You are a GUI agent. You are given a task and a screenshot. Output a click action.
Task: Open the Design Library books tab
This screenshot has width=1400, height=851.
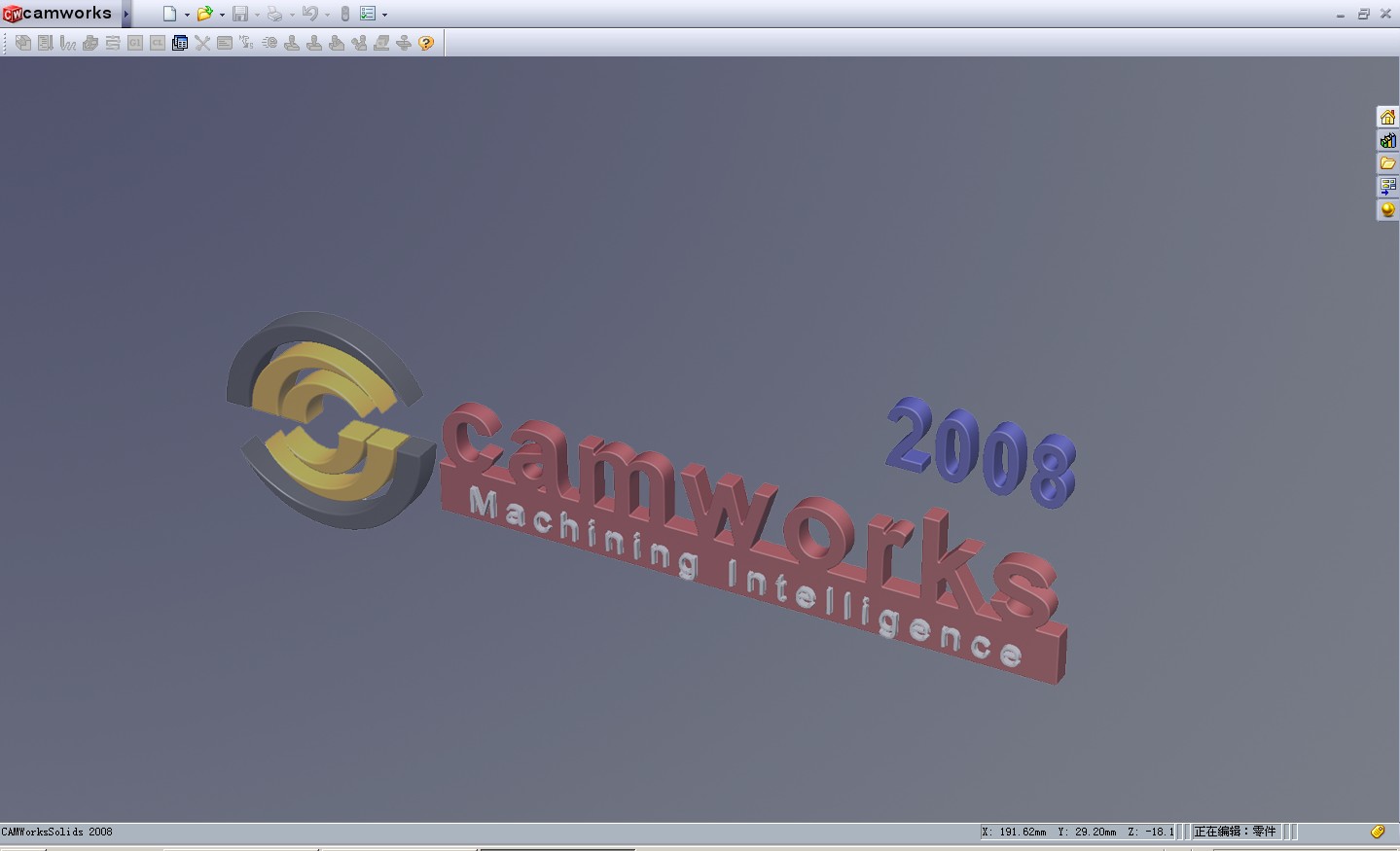[x=1388, y=140]
